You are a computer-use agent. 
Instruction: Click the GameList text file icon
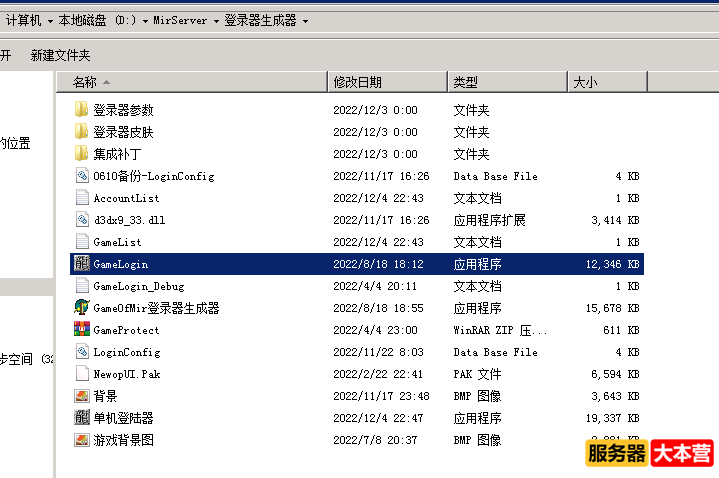click(82, 242)
